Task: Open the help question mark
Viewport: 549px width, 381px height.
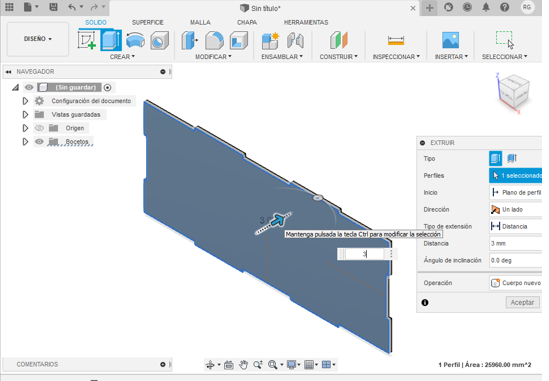Action: pyautogui.click(x=505, y=7)
